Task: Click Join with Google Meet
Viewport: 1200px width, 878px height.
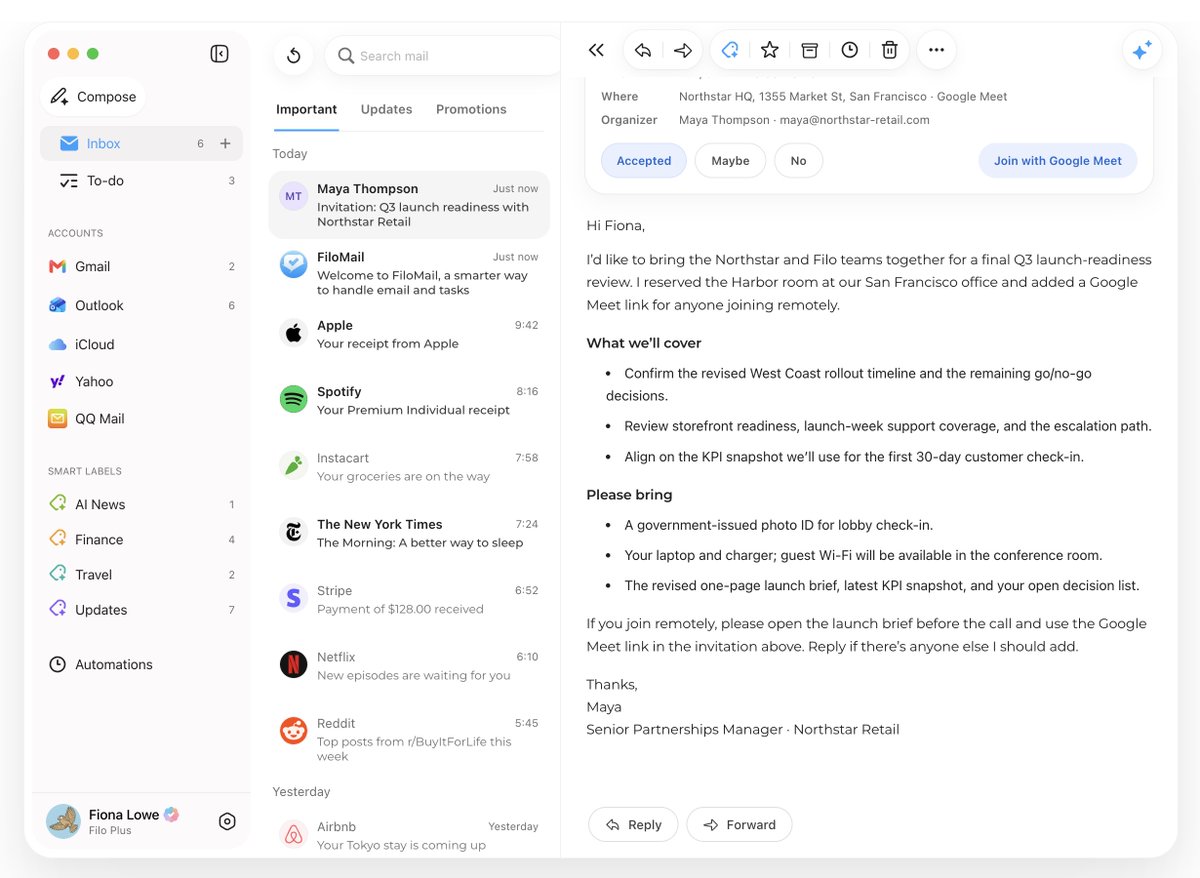Action: (x=1057, y=161)
